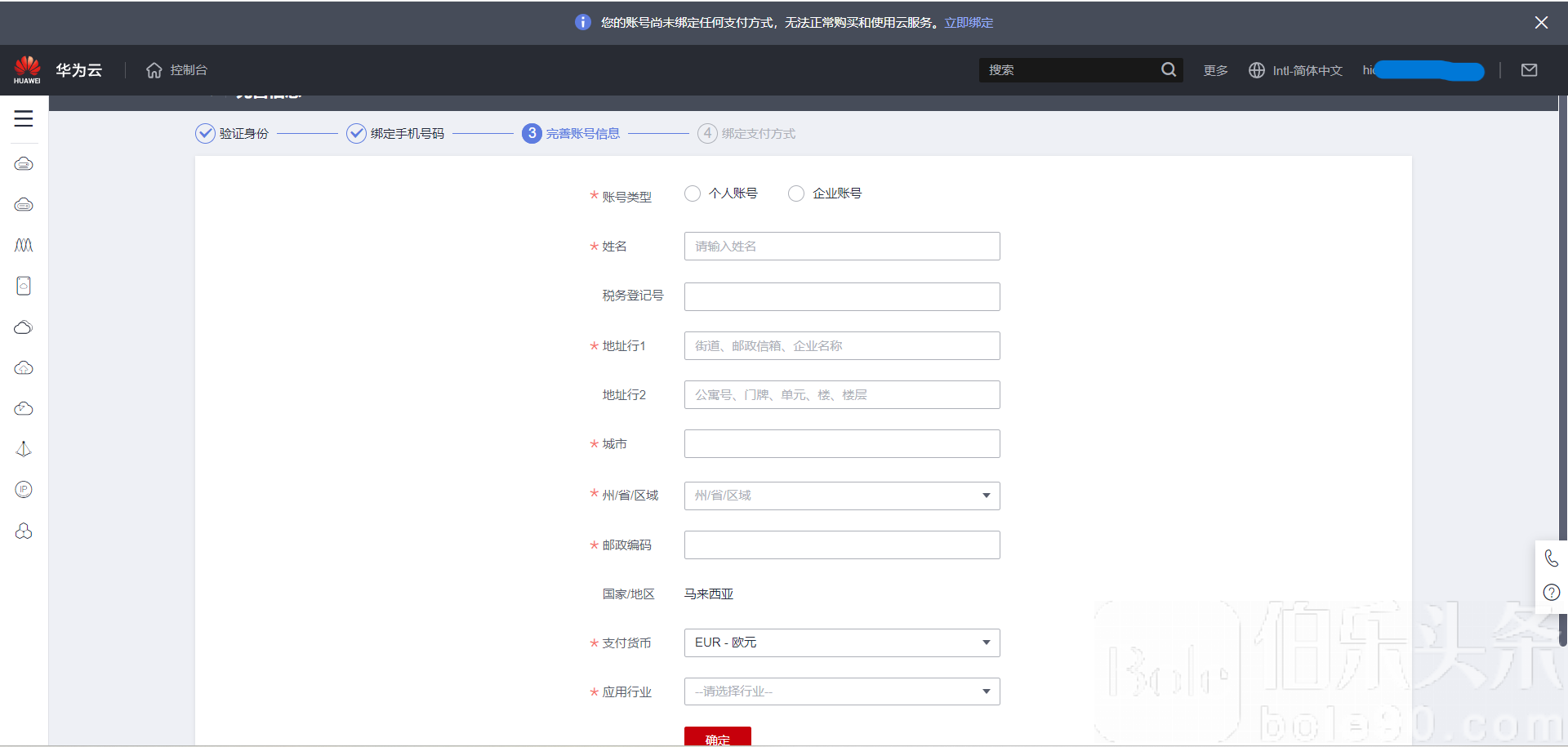Click the 控制台 console menu item
Screen dimensions: 1568x747
[189, 70]
